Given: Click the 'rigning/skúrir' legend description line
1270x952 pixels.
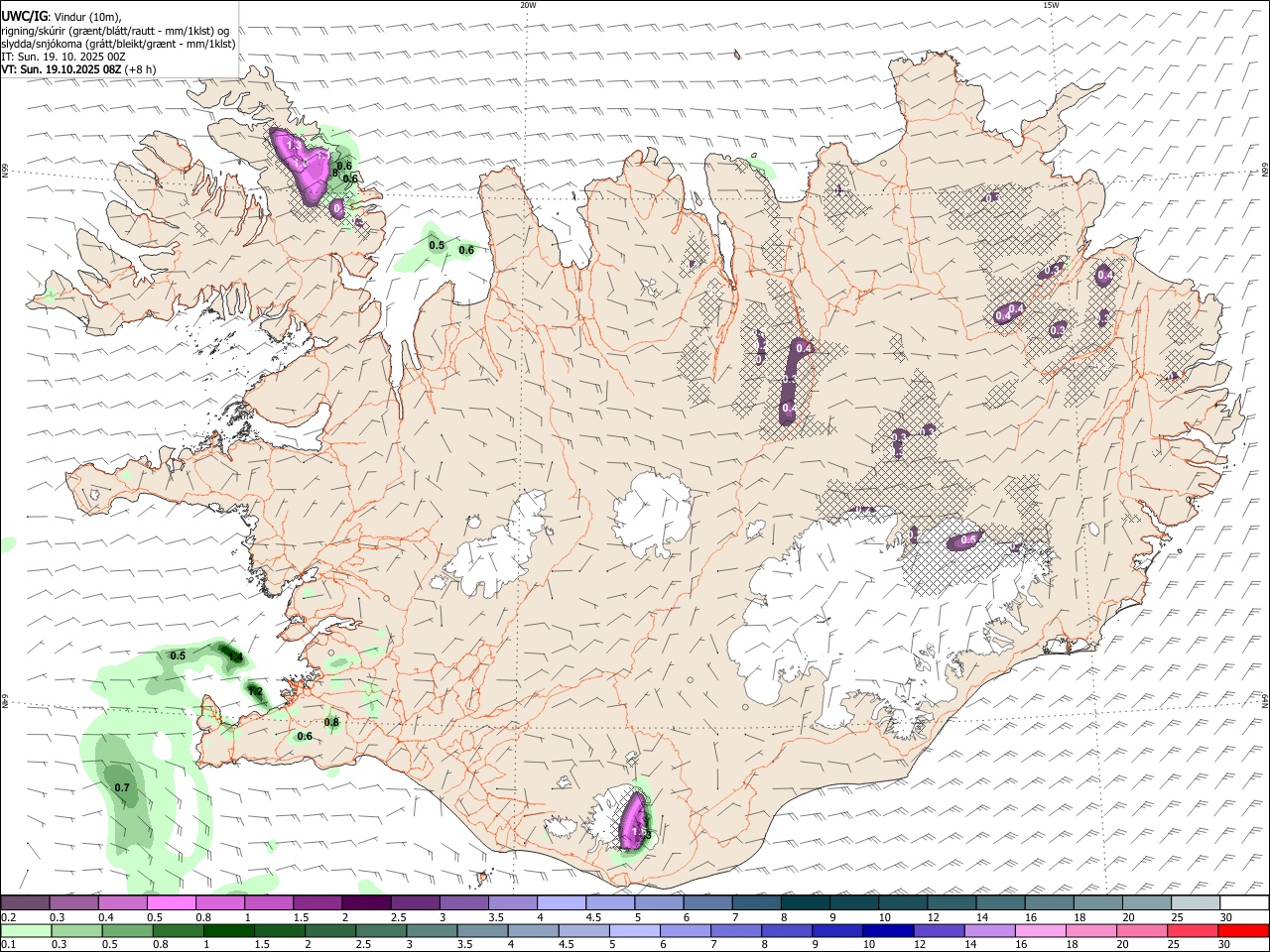Looking at the screenshot, I should (114, 30).
